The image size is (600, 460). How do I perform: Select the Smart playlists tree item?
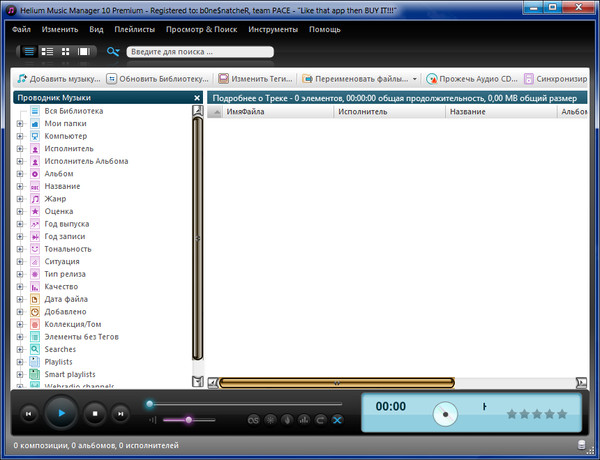(70, 374)
